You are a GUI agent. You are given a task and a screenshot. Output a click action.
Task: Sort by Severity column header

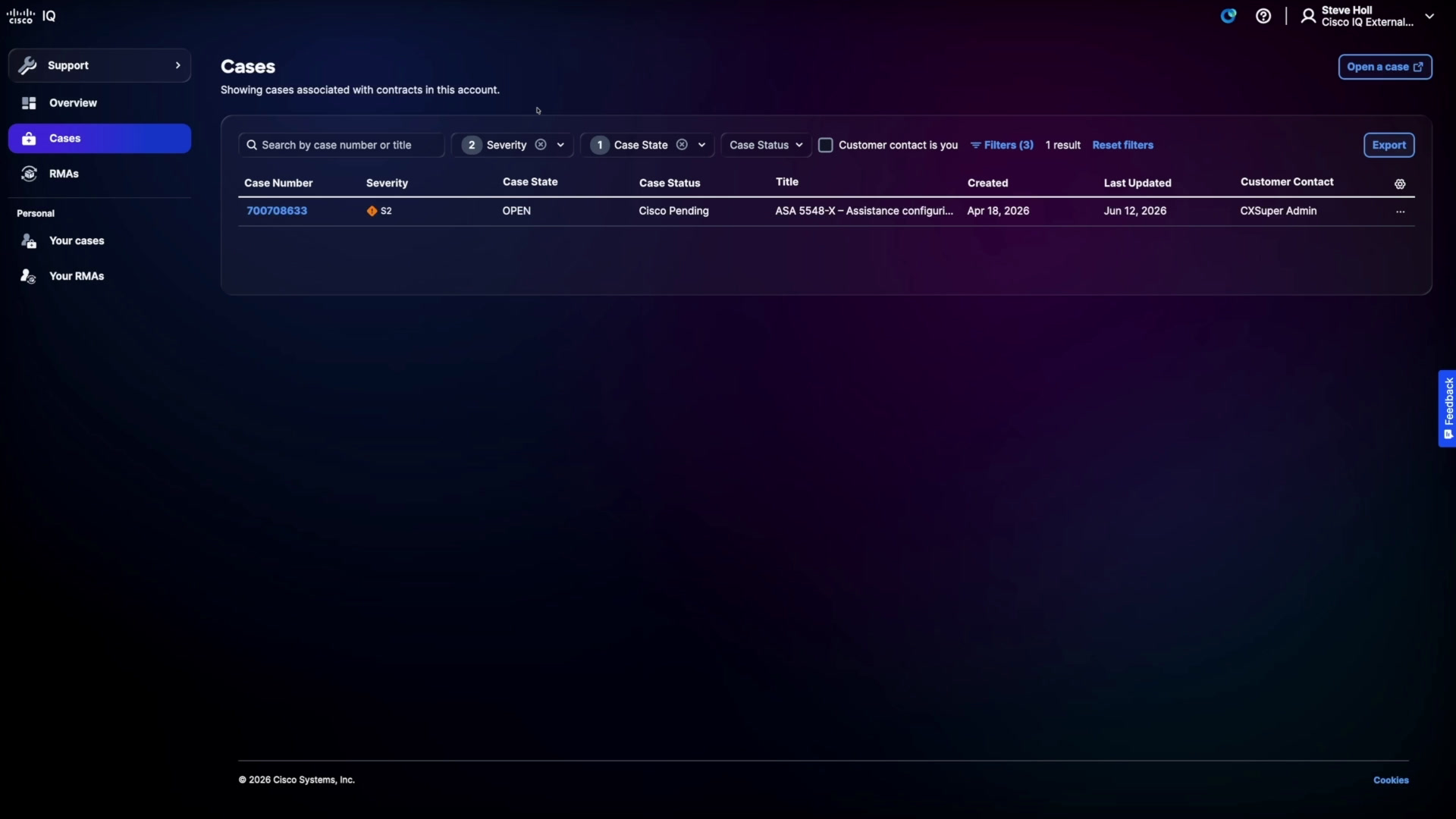387,183
